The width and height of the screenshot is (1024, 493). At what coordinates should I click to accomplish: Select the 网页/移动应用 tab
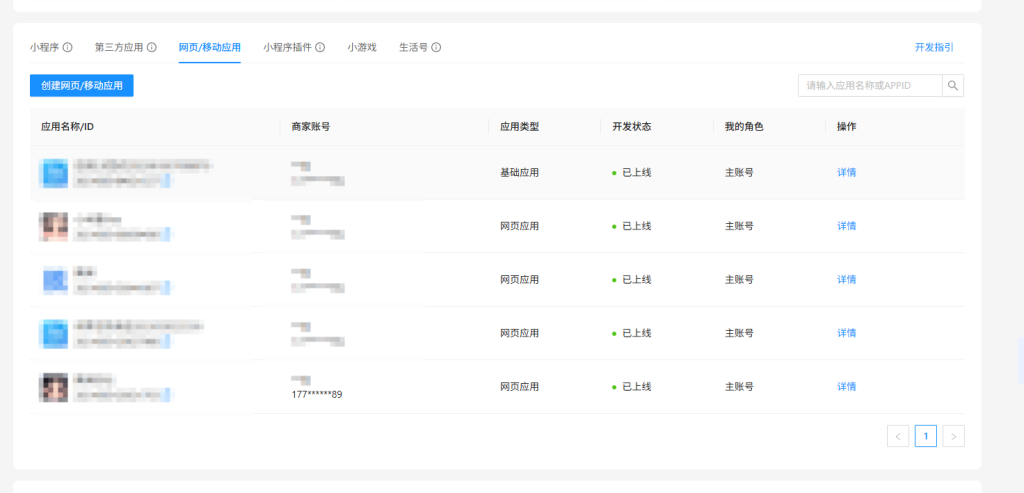(x=209, y=47)
